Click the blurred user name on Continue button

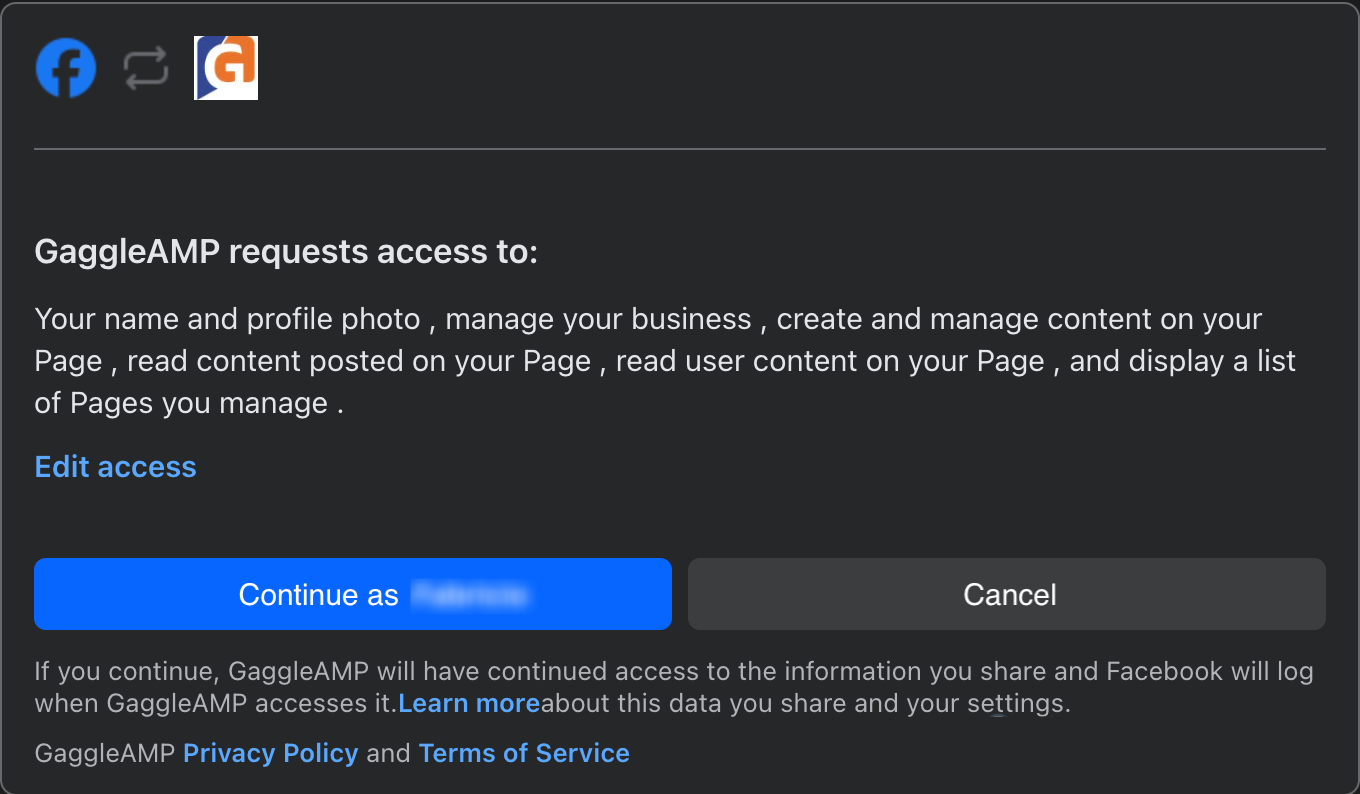point(469,595)
